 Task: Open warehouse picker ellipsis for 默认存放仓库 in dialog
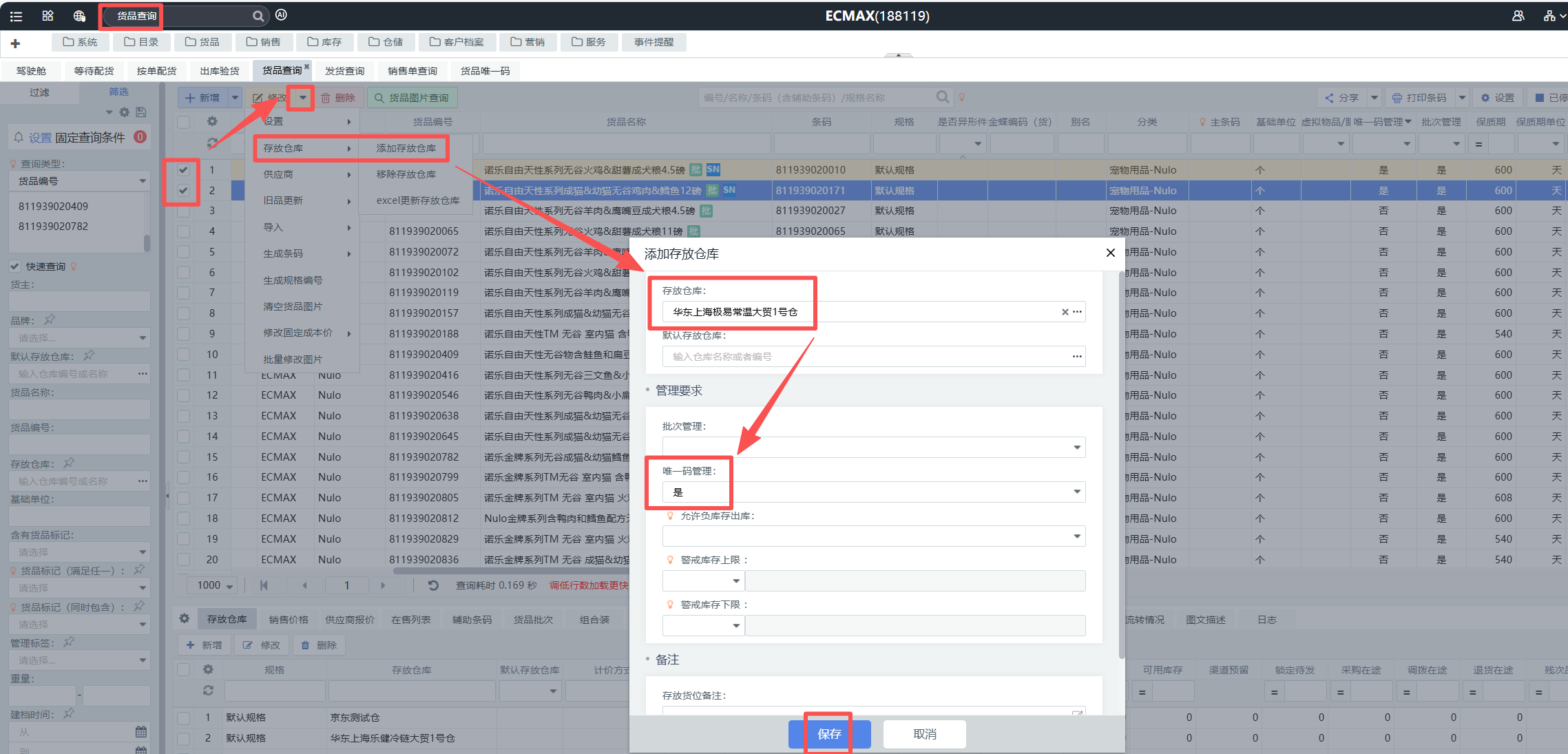pos(1077,357)
